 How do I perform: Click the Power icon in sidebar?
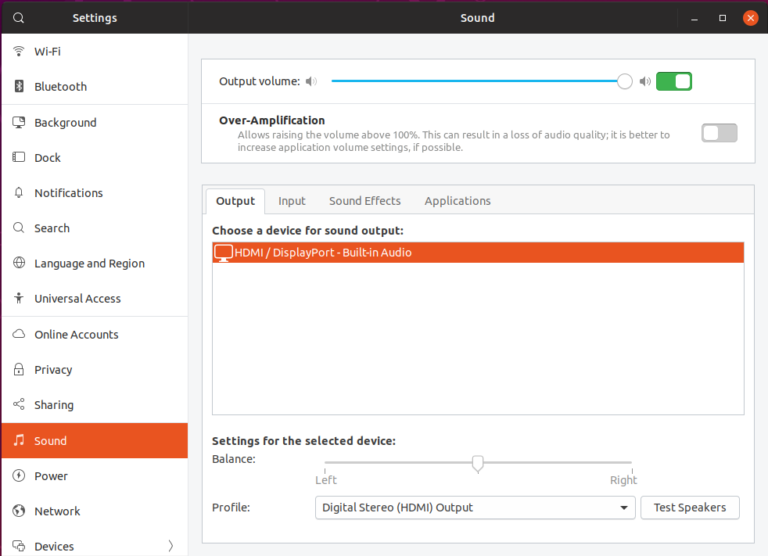coord(19,476)
